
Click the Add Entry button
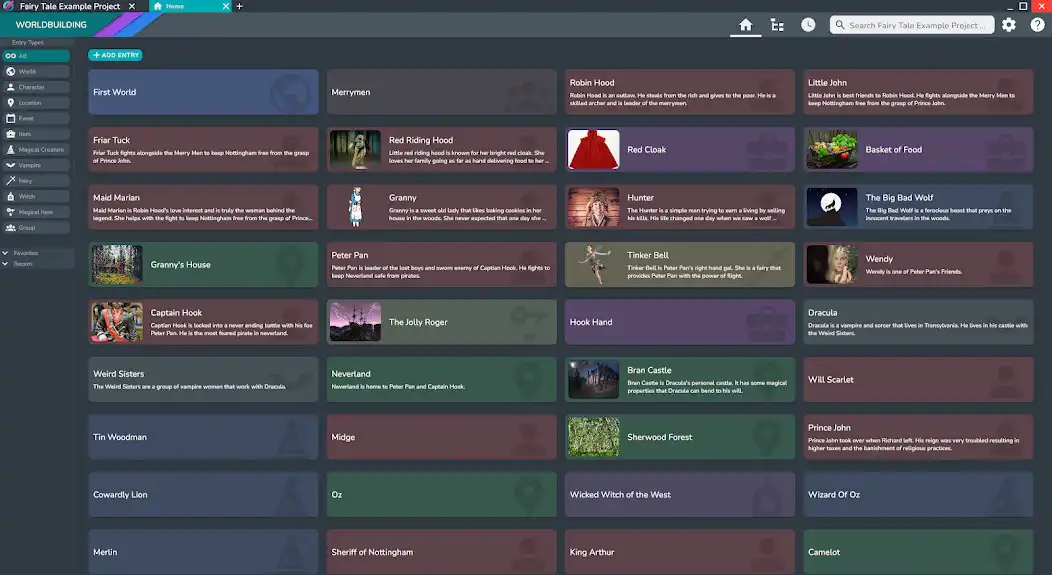point(115,55)
